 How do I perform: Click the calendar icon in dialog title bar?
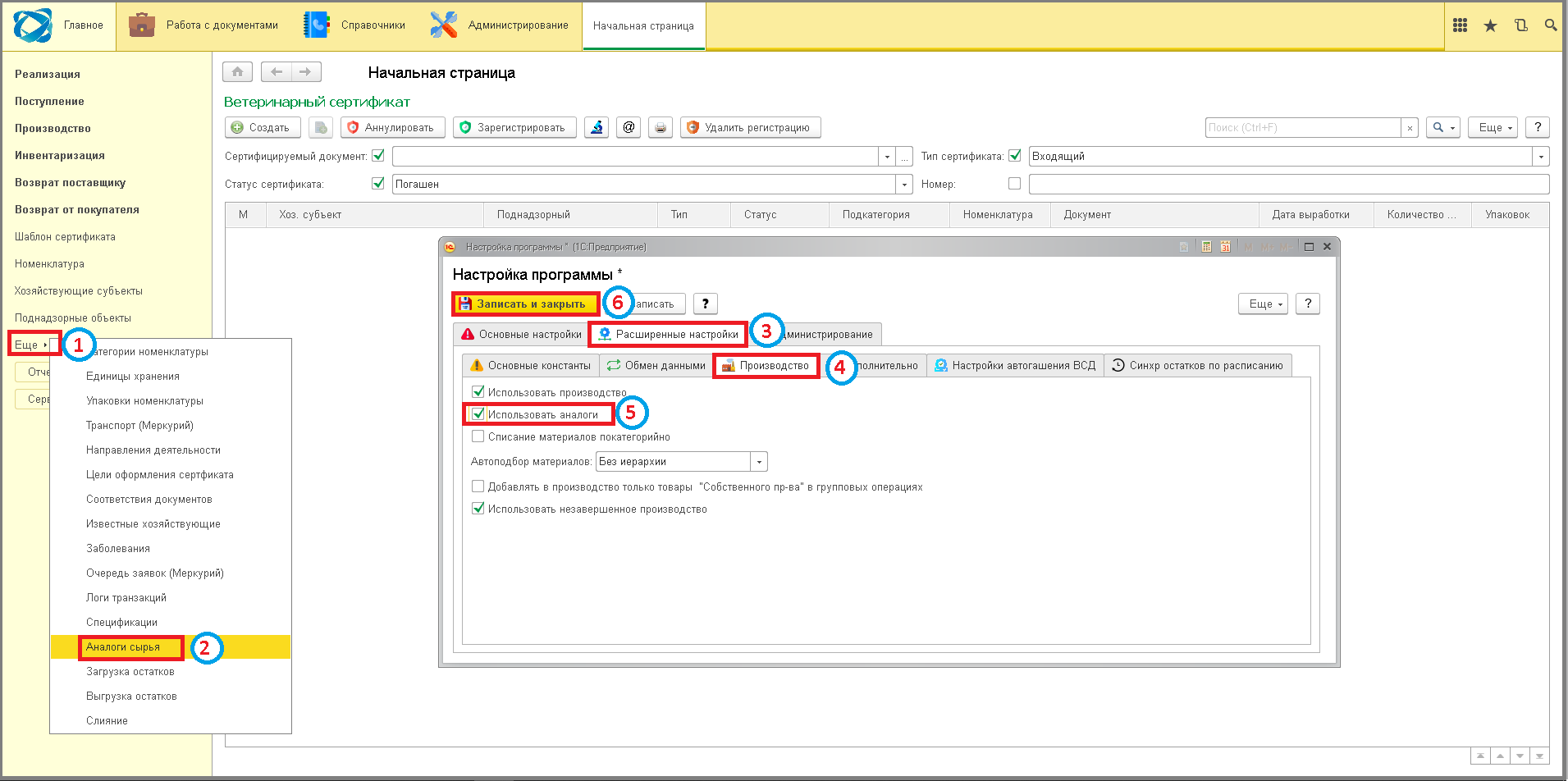[1225, 247]
